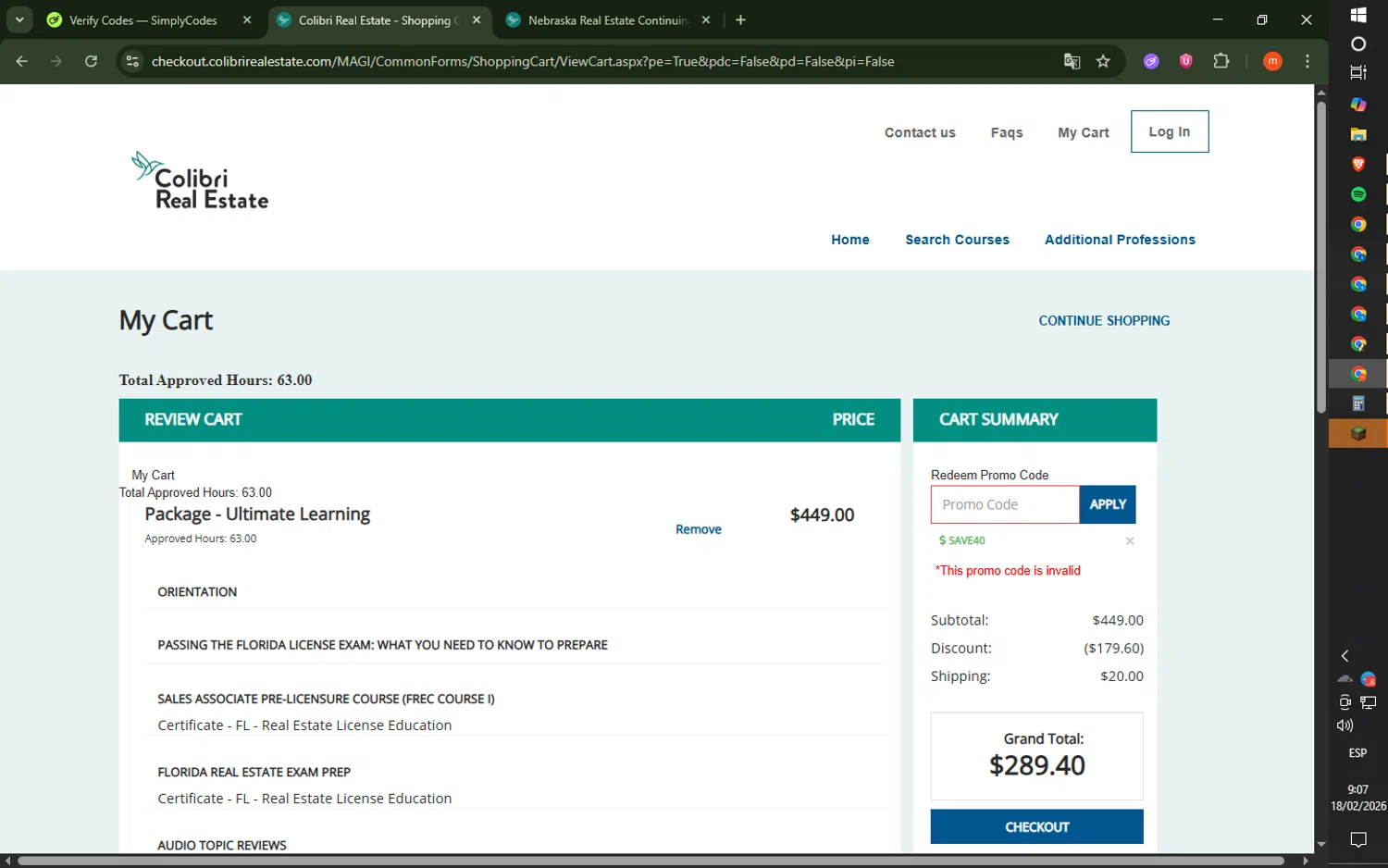
Task: Remove the SAVE40 promo code
Action: [1129, 540]
